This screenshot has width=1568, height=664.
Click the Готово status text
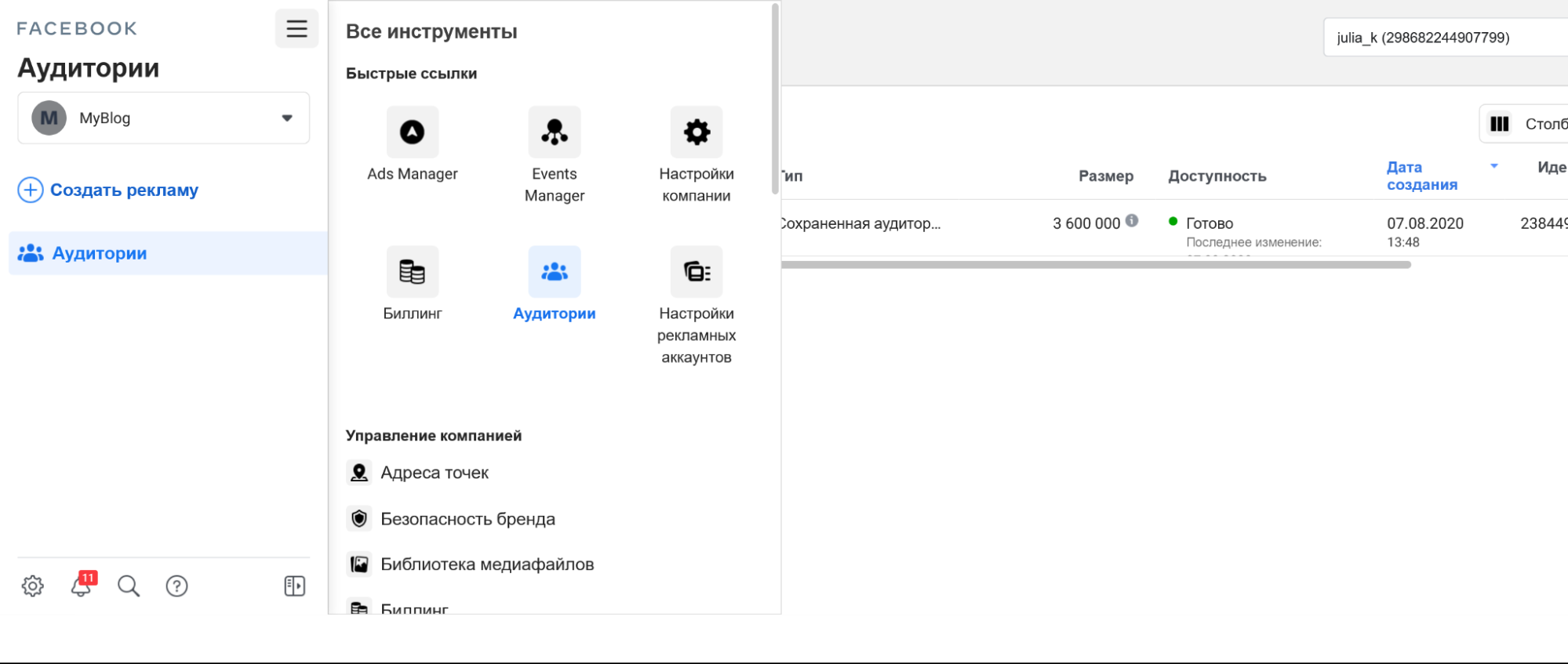tap(1210, 223)
